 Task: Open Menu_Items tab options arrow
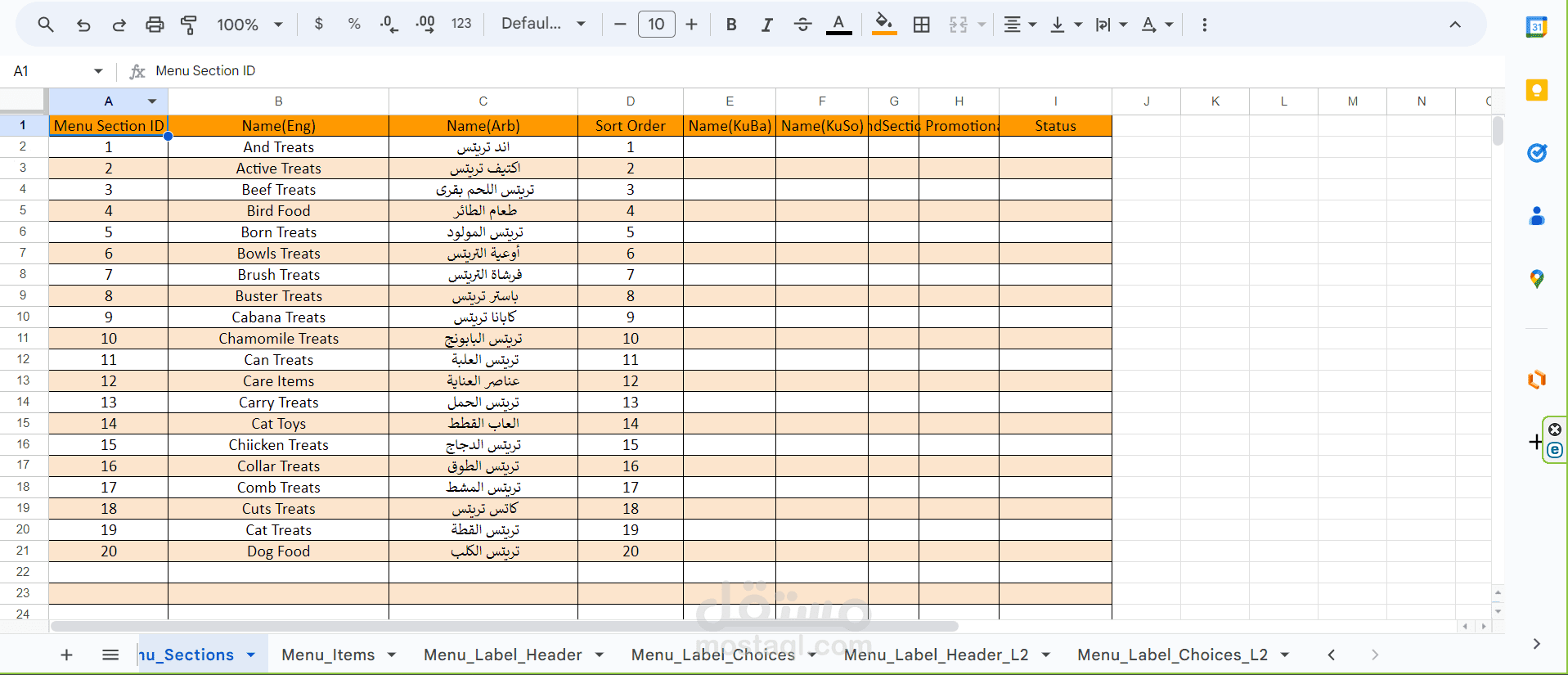coord(392,655)
